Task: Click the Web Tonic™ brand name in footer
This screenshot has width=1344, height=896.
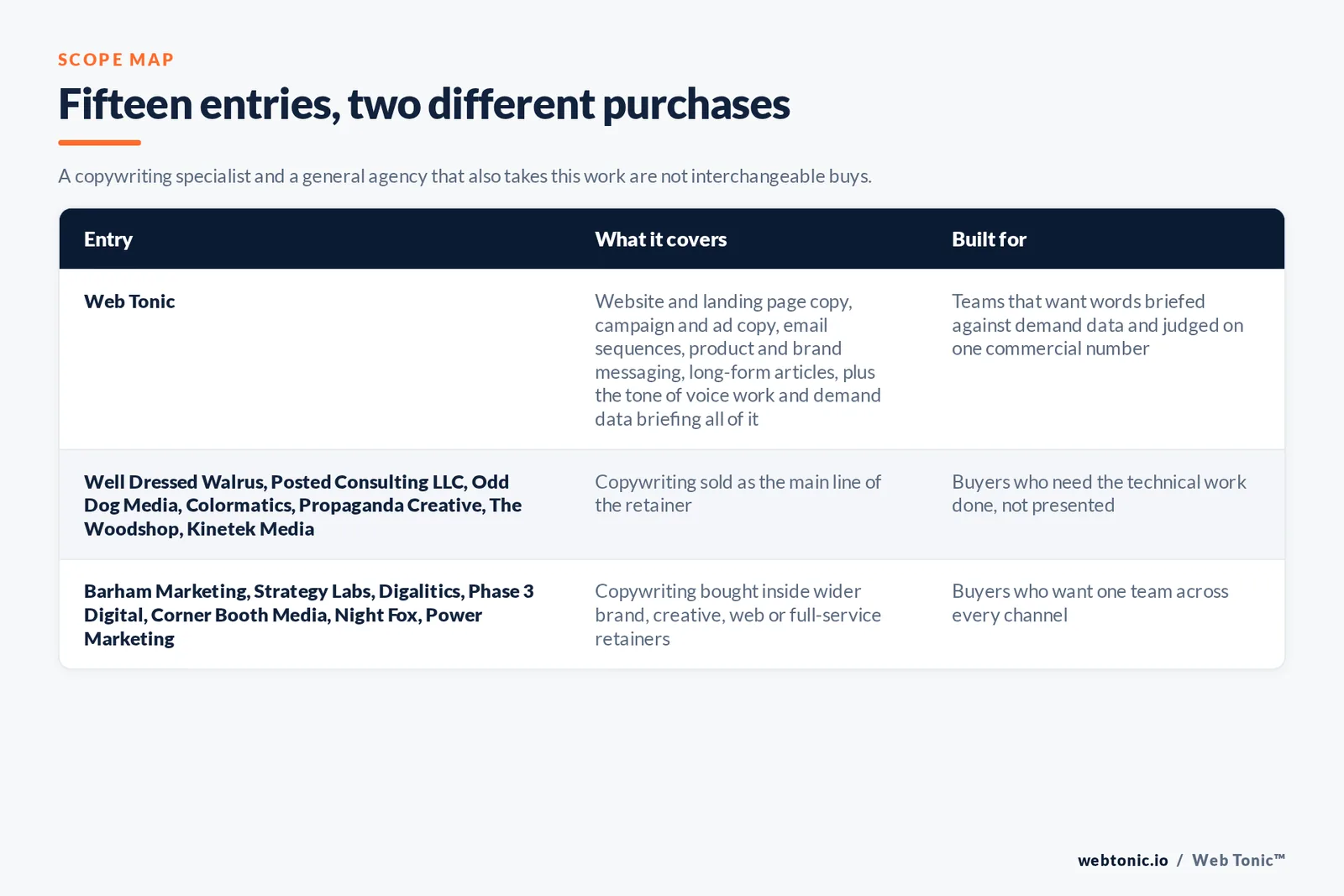Action: tap(1238, 860)
